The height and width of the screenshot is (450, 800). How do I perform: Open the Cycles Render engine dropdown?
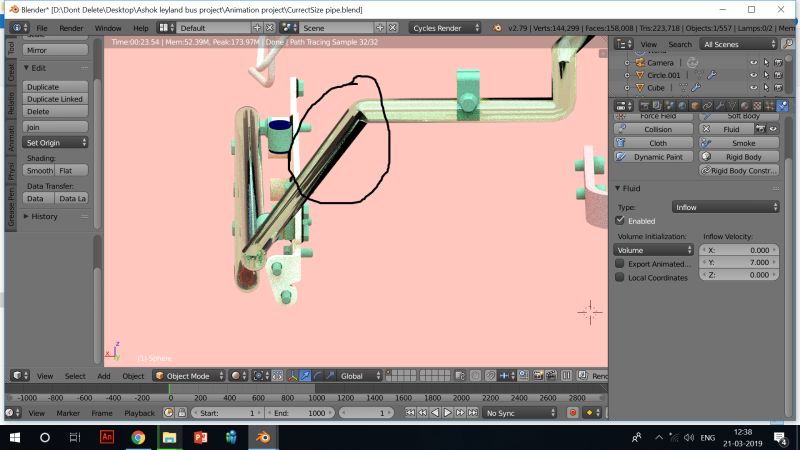pos(445,28)
